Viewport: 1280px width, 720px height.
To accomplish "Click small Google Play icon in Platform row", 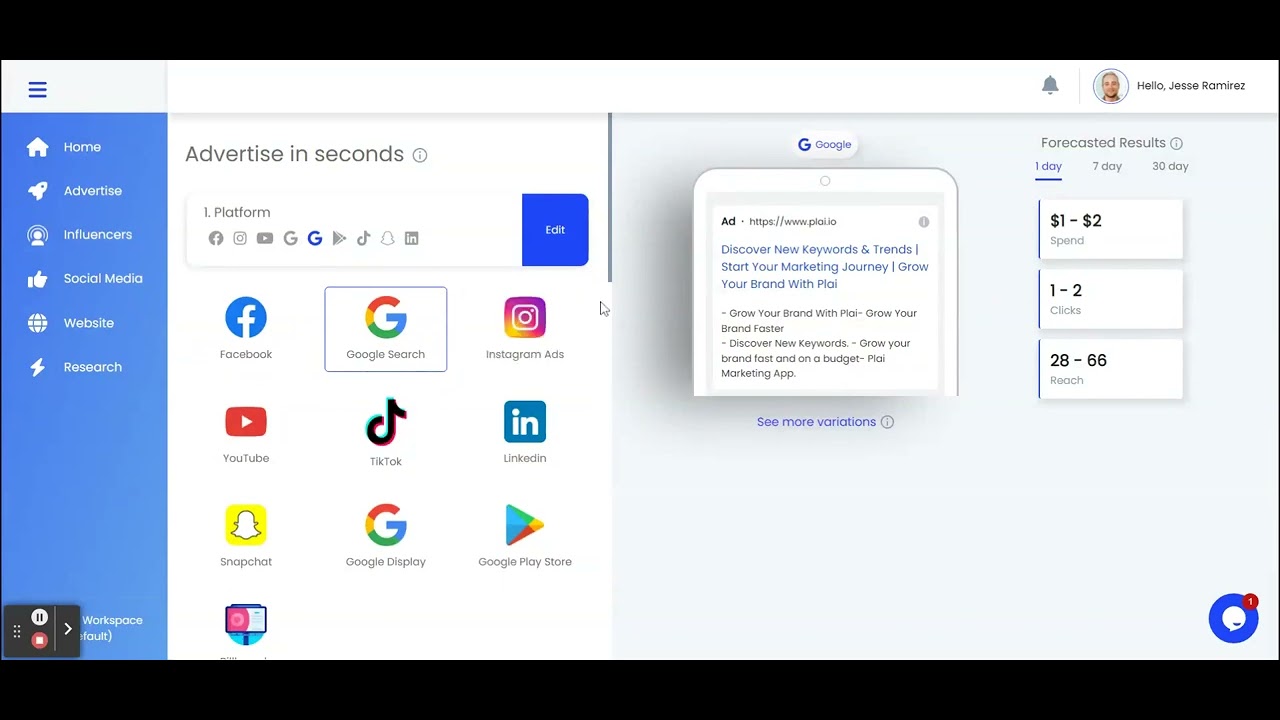I will (339, 238).
